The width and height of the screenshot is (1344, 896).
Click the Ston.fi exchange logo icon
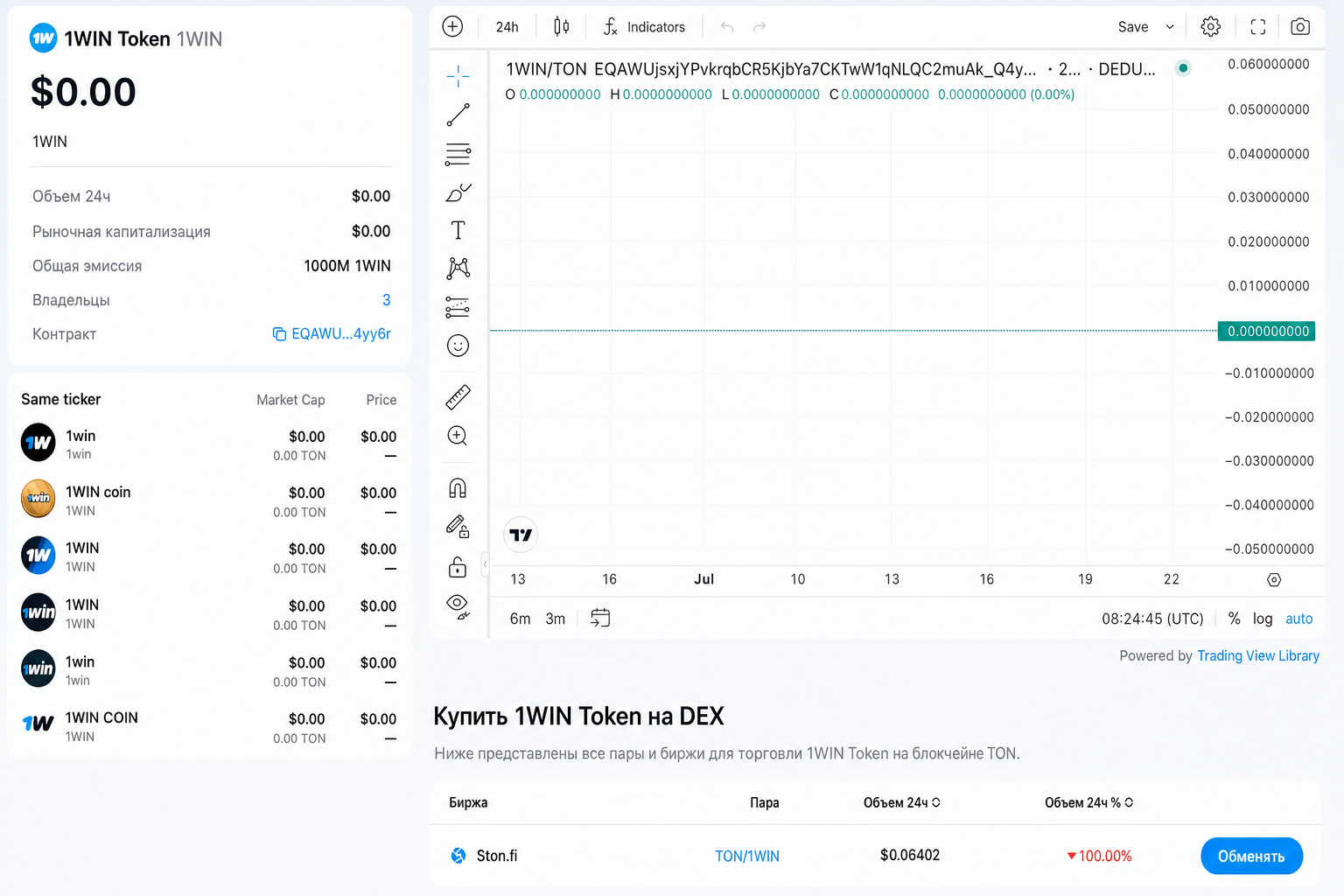tap(458, 856)
